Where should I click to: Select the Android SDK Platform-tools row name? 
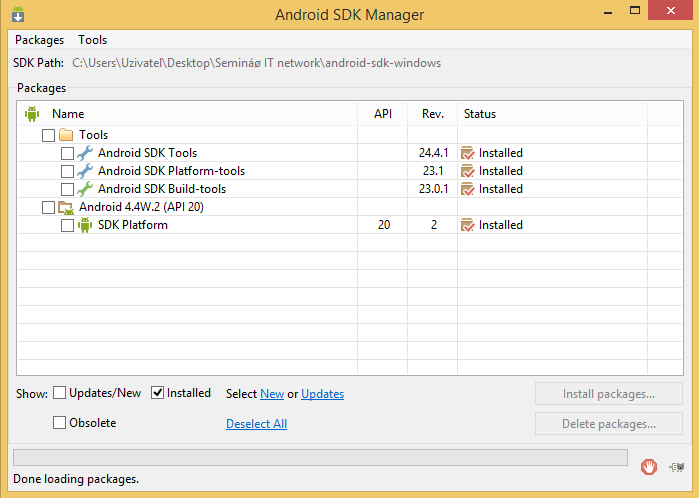[172, 171]
